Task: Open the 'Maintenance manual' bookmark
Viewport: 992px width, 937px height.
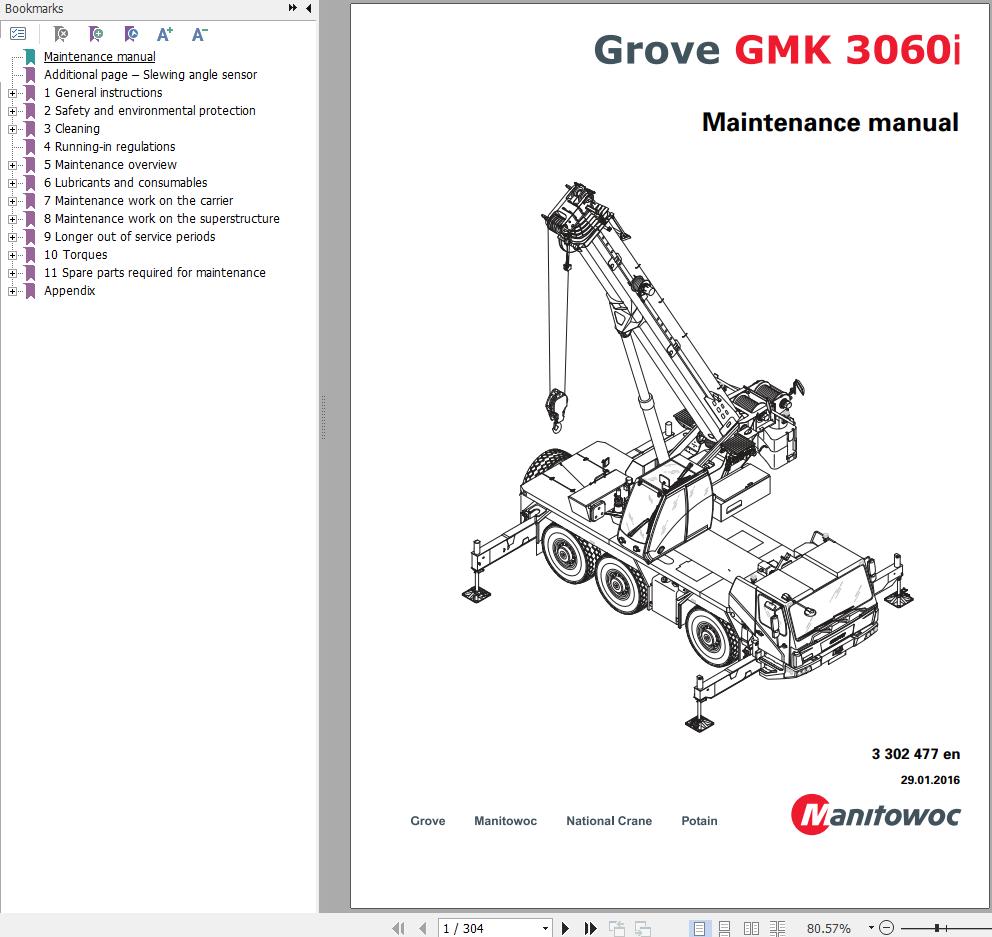Action: (99, 57)
